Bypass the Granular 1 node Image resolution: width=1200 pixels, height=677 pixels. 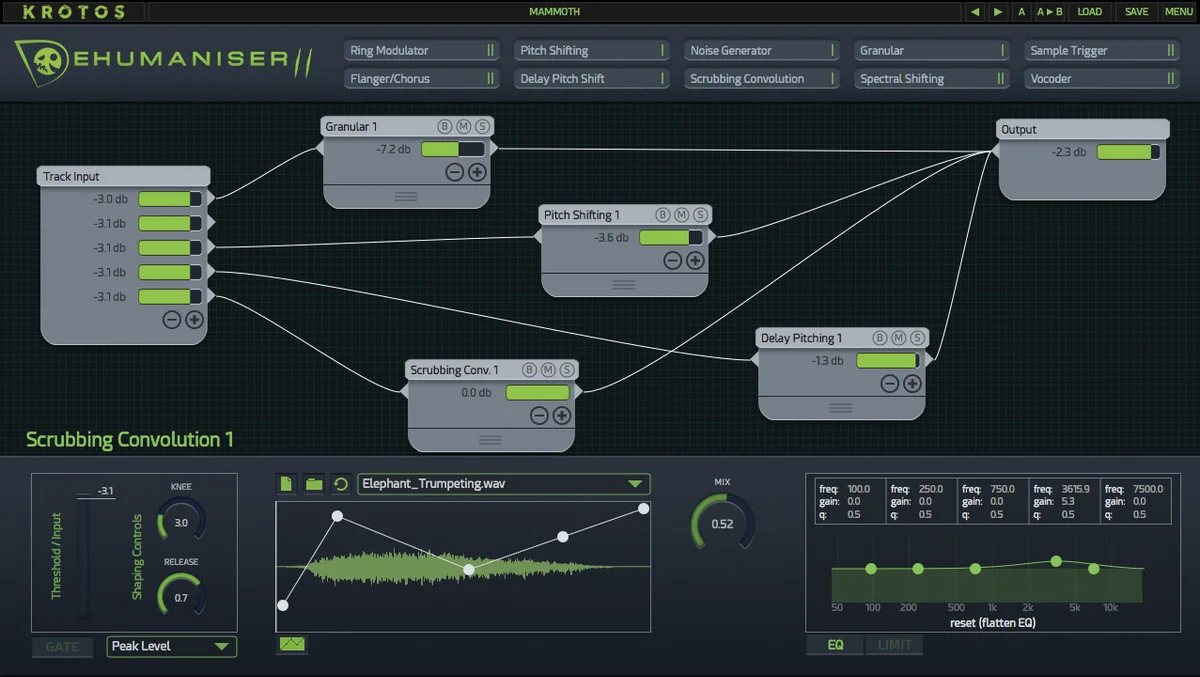tap(445, 126)
